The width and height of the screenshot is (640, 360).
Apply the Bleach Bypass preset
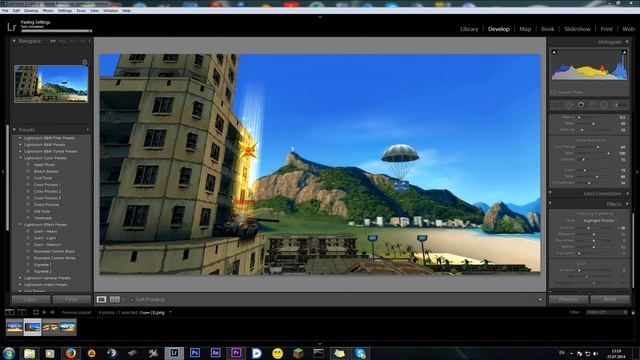46,171
